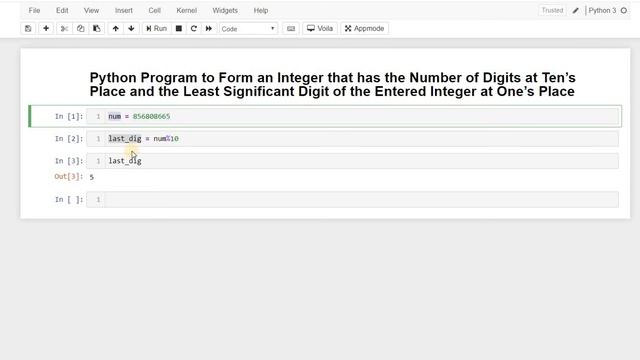Move selected cell up arrow
640x360 pixels.
(116, 29)
